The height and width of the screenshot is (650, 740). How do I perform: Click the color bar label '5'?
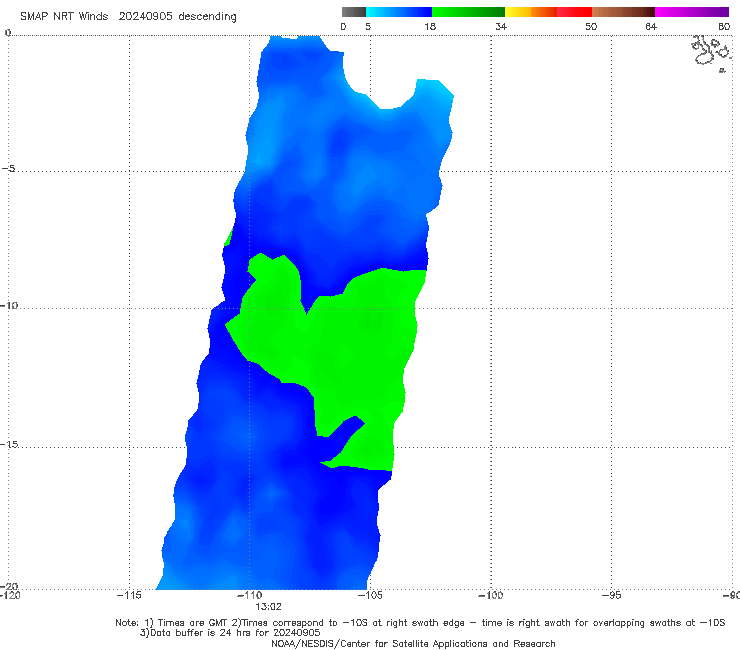368,26
